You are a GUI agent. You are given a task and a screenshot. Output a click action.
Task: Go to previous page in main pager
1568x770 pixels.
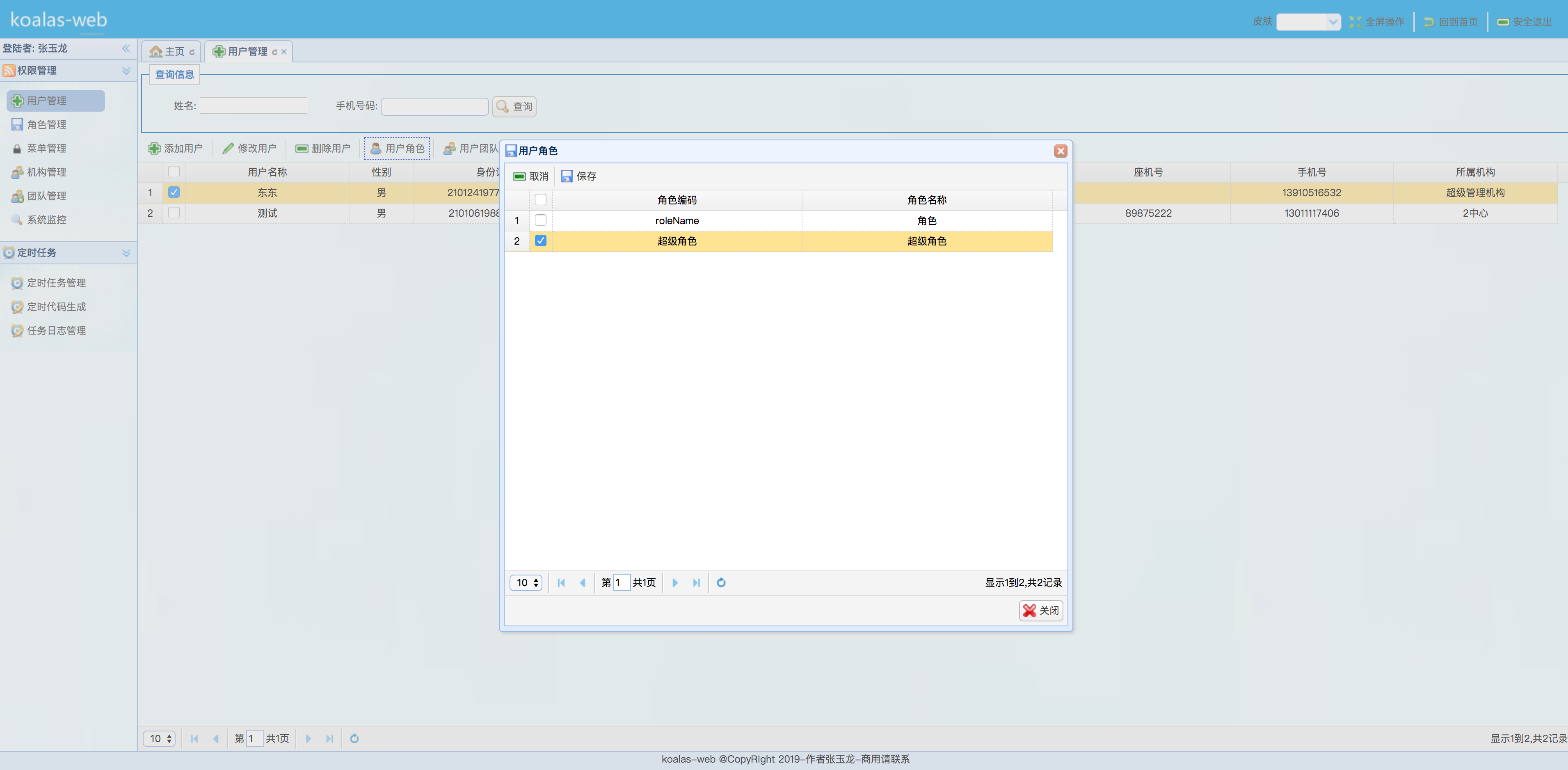tap(216, 739)
